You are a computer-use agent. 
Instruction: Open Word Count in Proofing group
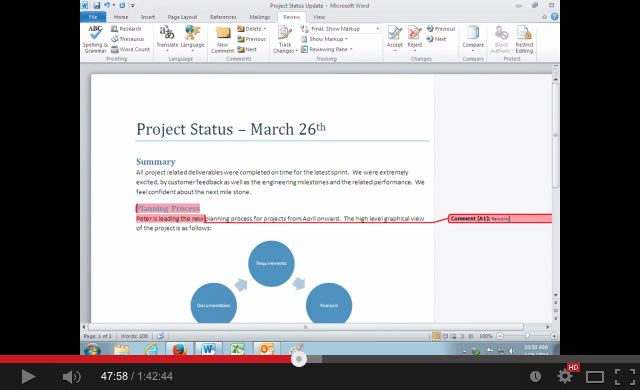click(131, 49)
